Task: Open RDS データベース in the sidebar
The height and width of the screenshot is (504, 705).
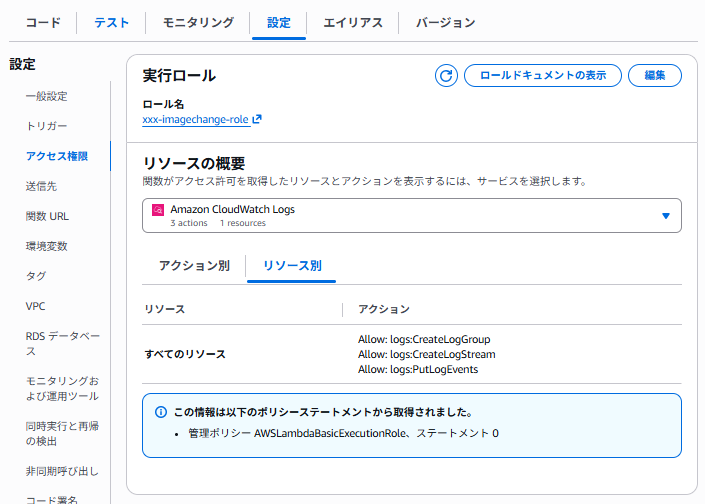Action: pos(63,343)
